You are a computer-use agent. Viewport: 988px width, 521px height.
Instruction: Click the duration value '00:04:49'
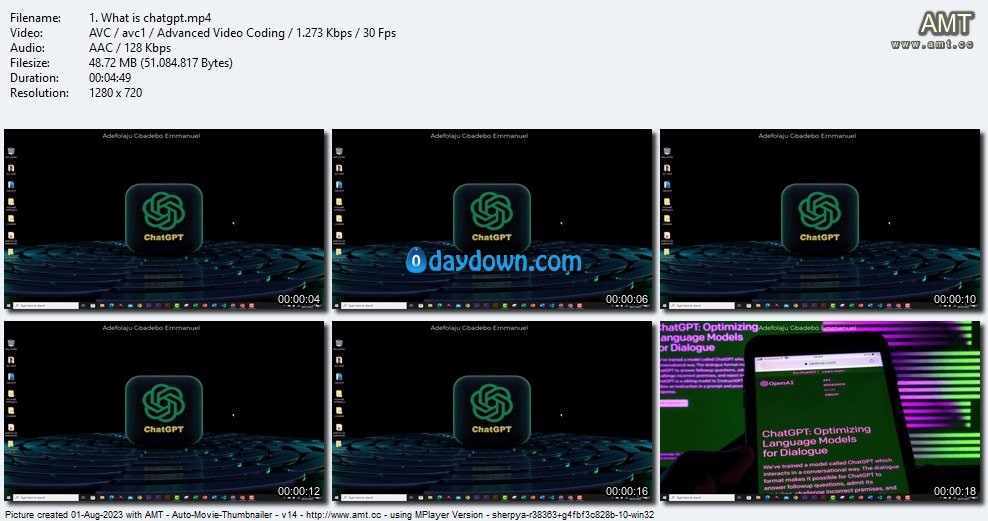click(x=110, y=78)
